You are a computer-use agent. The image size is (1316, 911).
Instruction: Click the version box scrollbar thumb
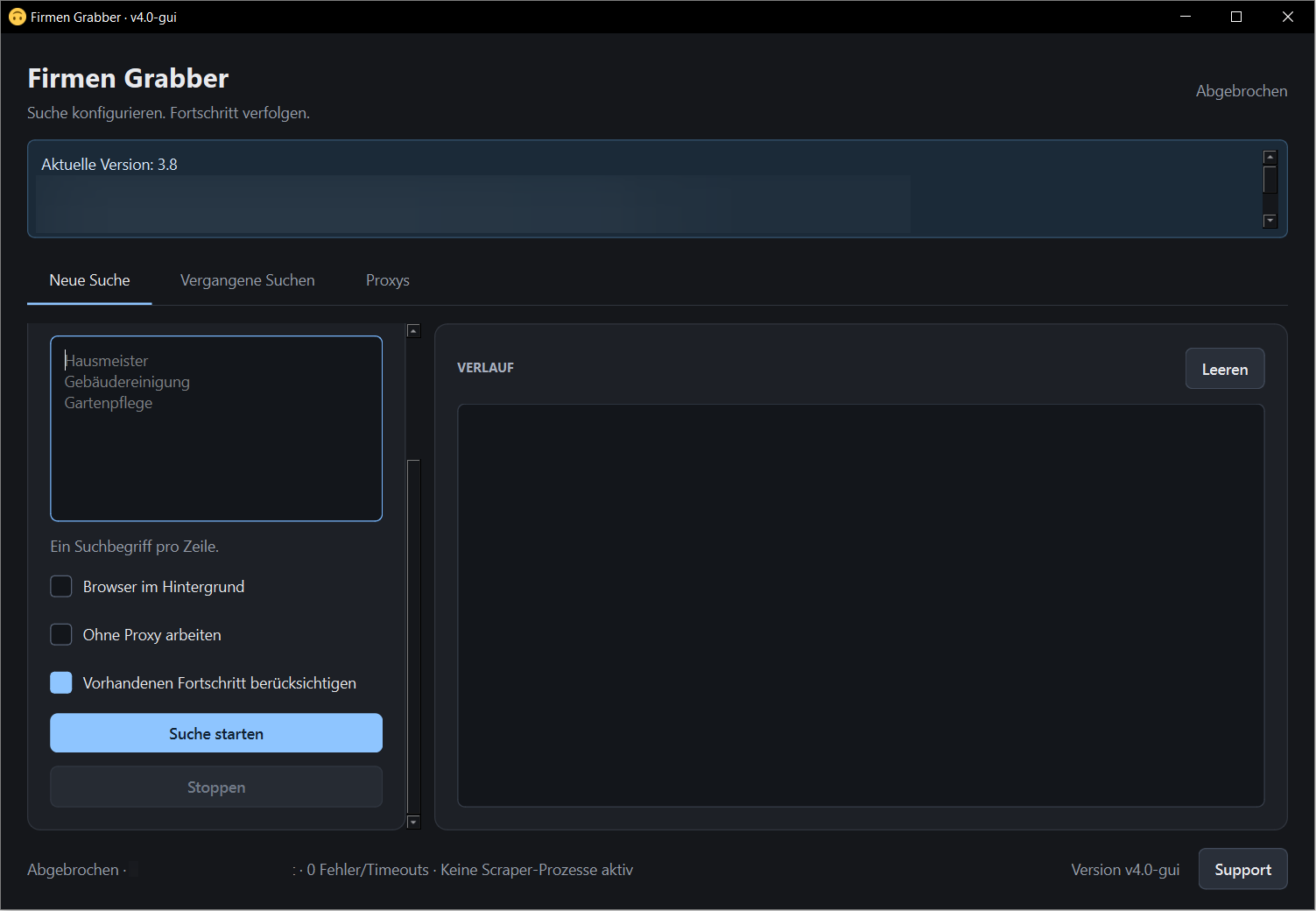point(1270,179)
